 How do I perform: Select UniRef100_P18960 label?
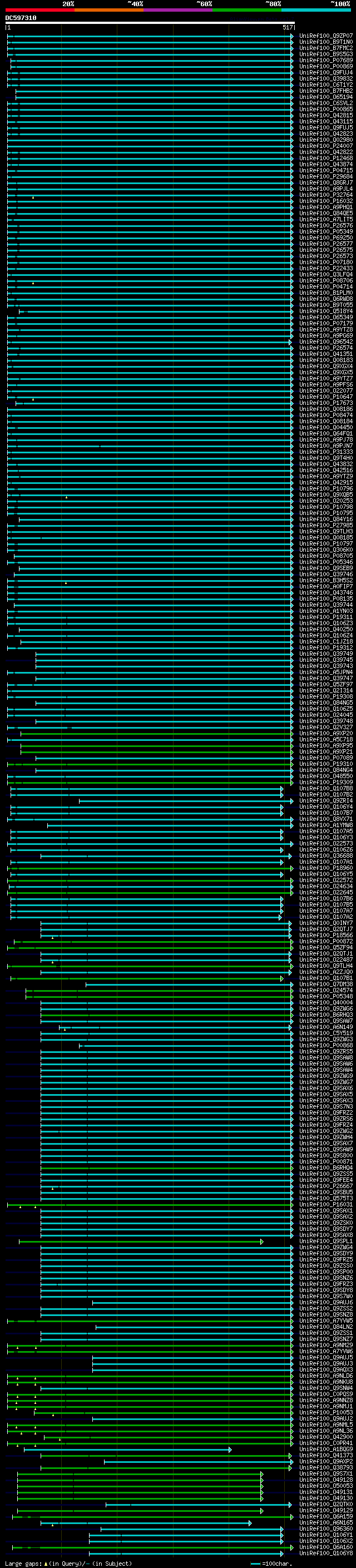click(326, 867)
